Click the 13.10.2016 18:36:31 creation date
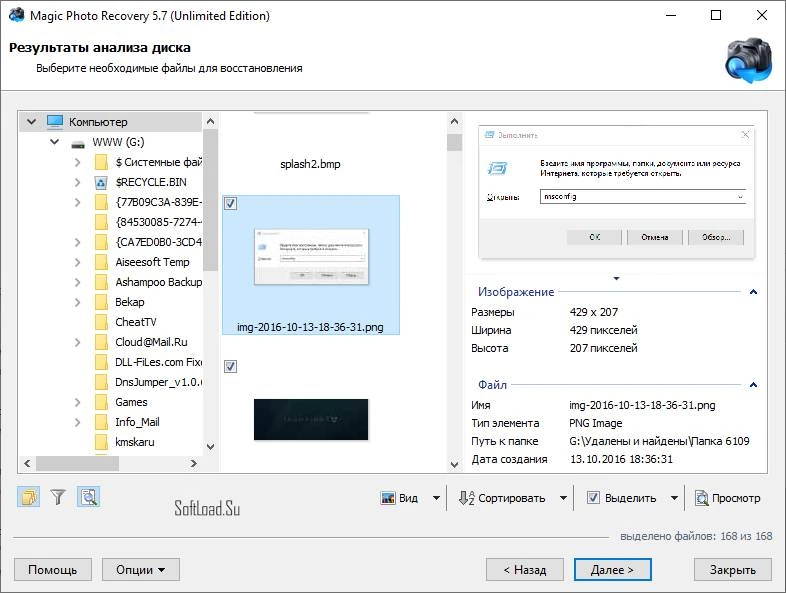Image resolution: width=786 pixels, height=593 pixels. (x=621, y=459)
